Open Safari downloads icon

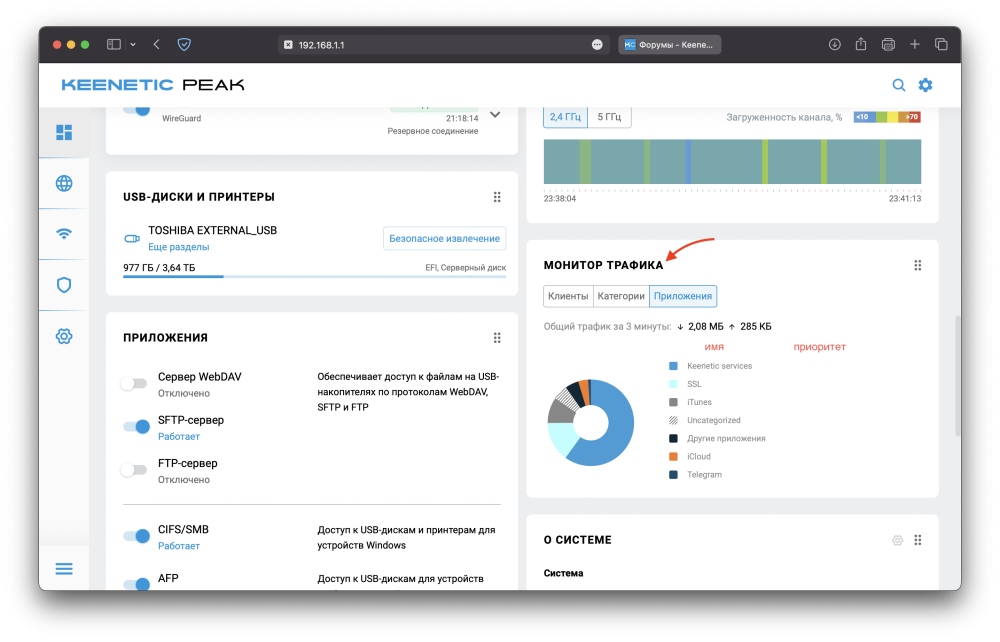[x=834, y=45]
